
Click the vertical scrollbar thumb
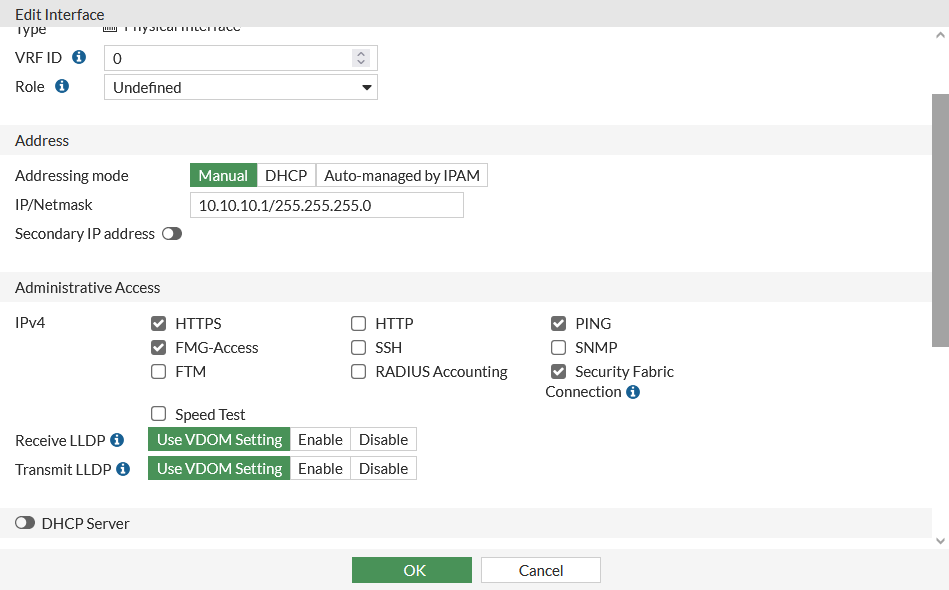[x=940, y=220]
